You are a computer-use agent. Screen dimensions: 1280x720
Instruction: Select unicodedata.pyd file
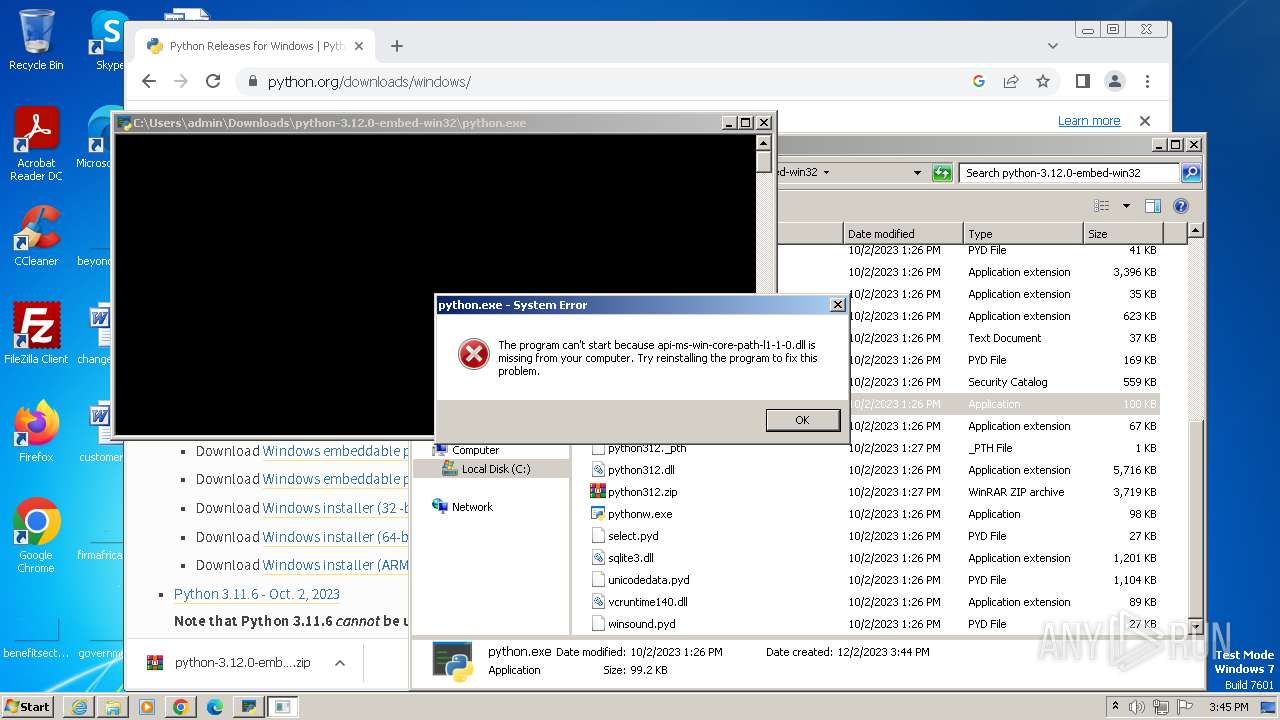point(649,580)
